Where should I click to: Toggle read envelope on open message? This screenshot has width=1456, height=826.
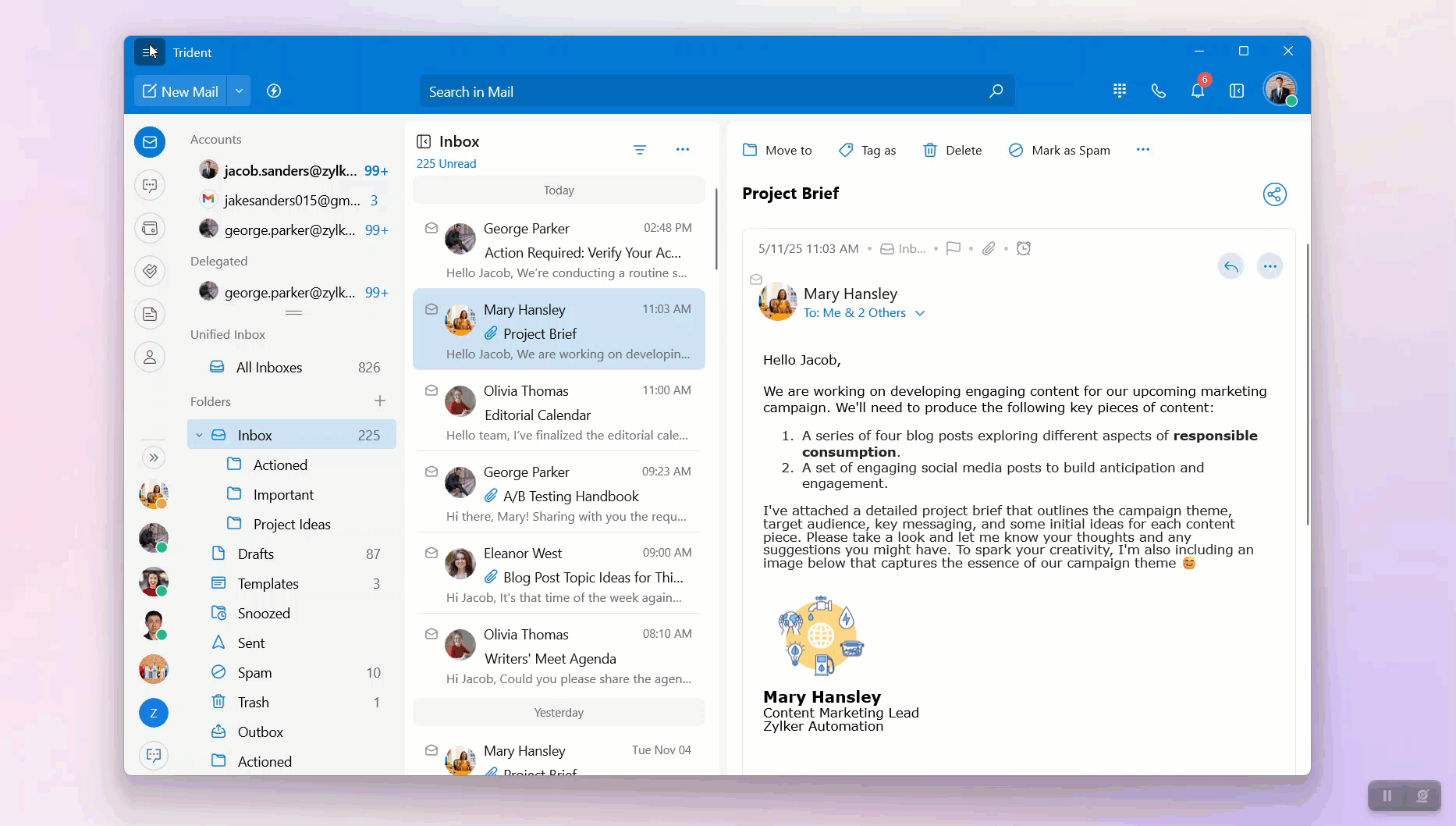tap(756, 279)
